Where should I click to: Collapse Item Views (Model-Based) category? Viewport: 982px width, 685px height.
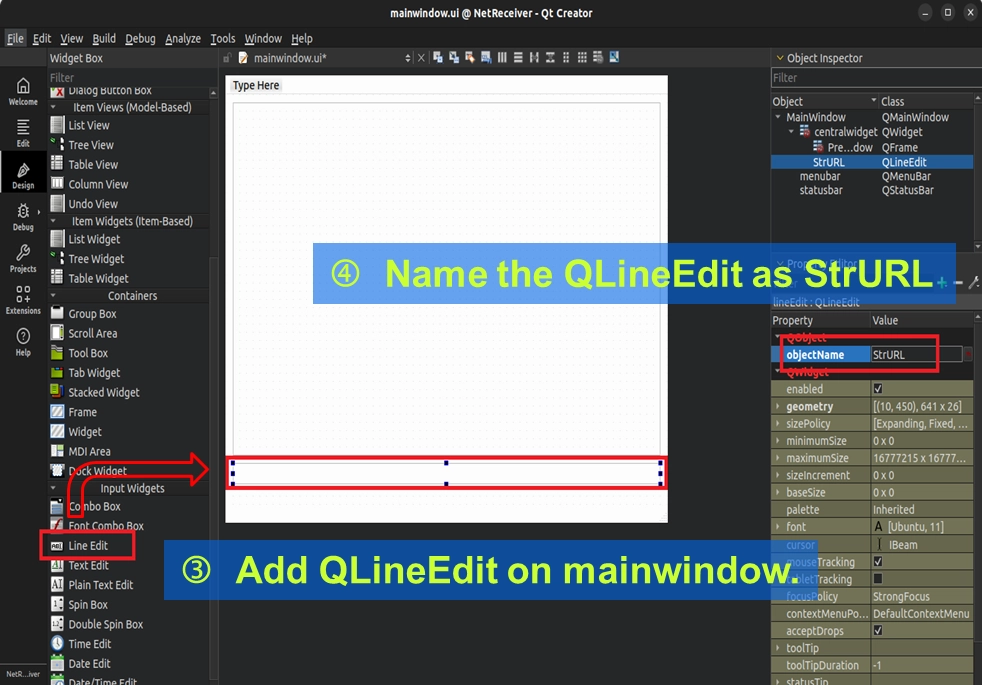pos(53,107)
